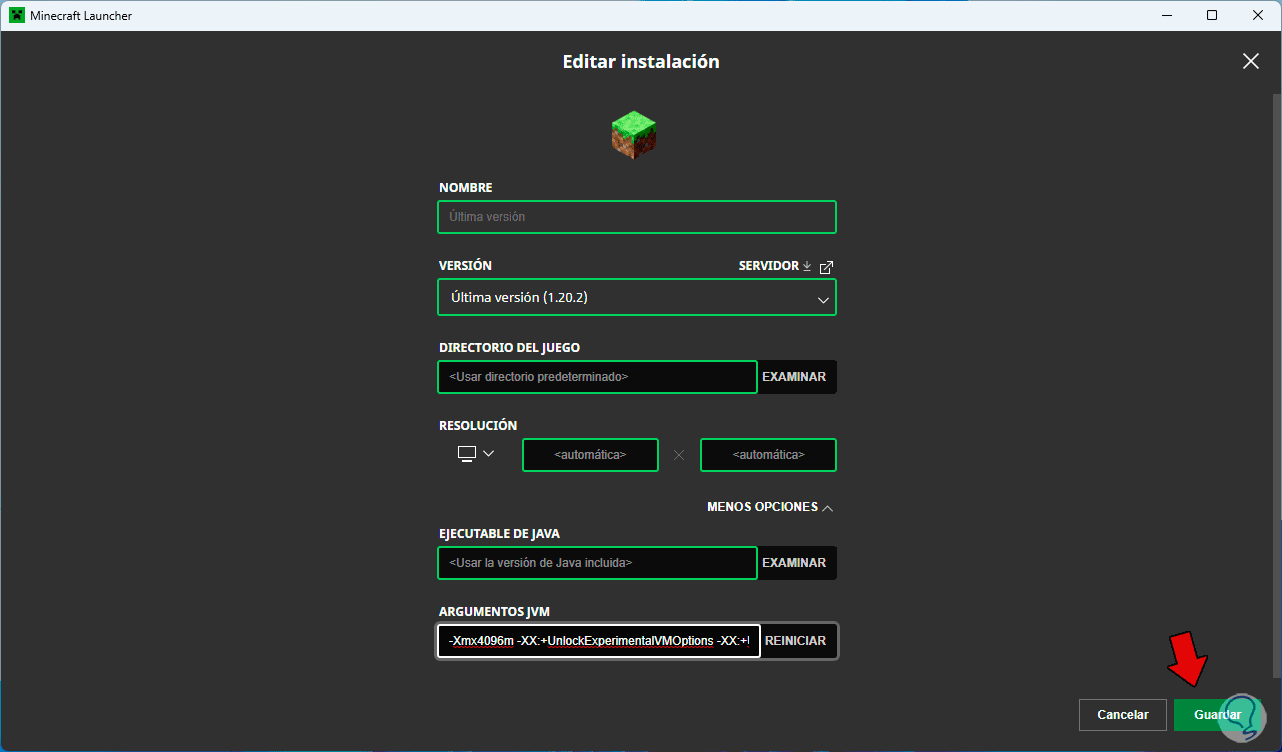Minimize the Minecraft Launcher window

pos(1166,15)
